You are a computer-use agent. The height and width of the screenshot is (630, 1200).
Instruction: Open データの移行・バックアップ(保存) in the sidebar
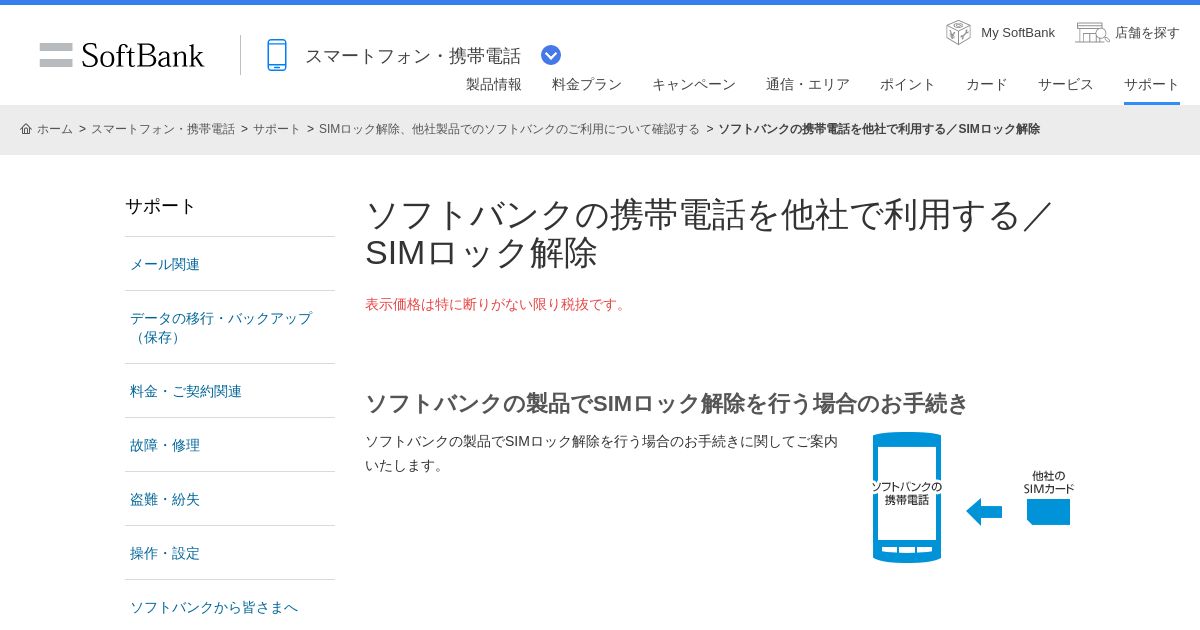click(x=221, y=327)
